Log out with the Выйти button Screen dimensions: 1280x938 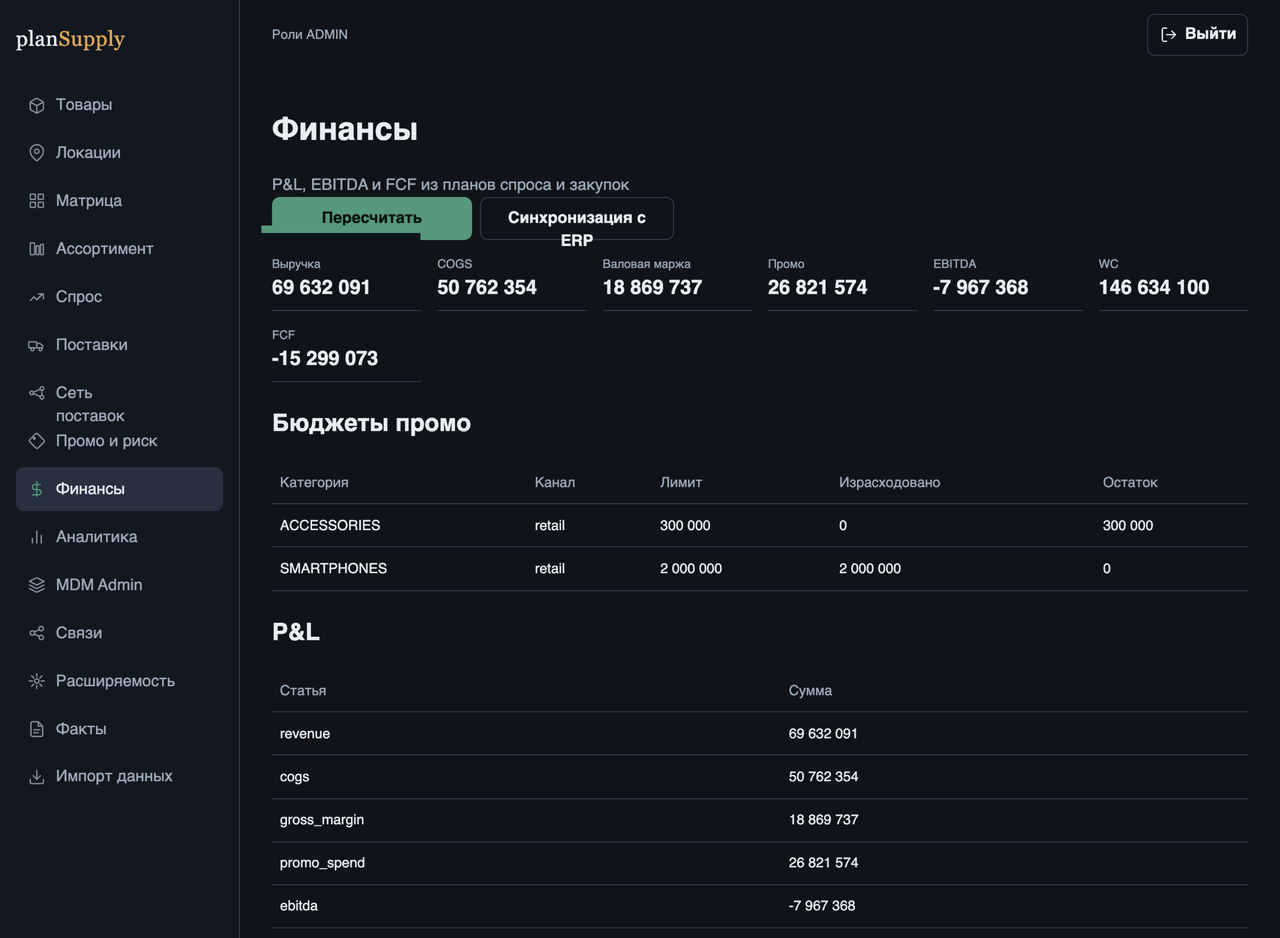[1197, 34]
